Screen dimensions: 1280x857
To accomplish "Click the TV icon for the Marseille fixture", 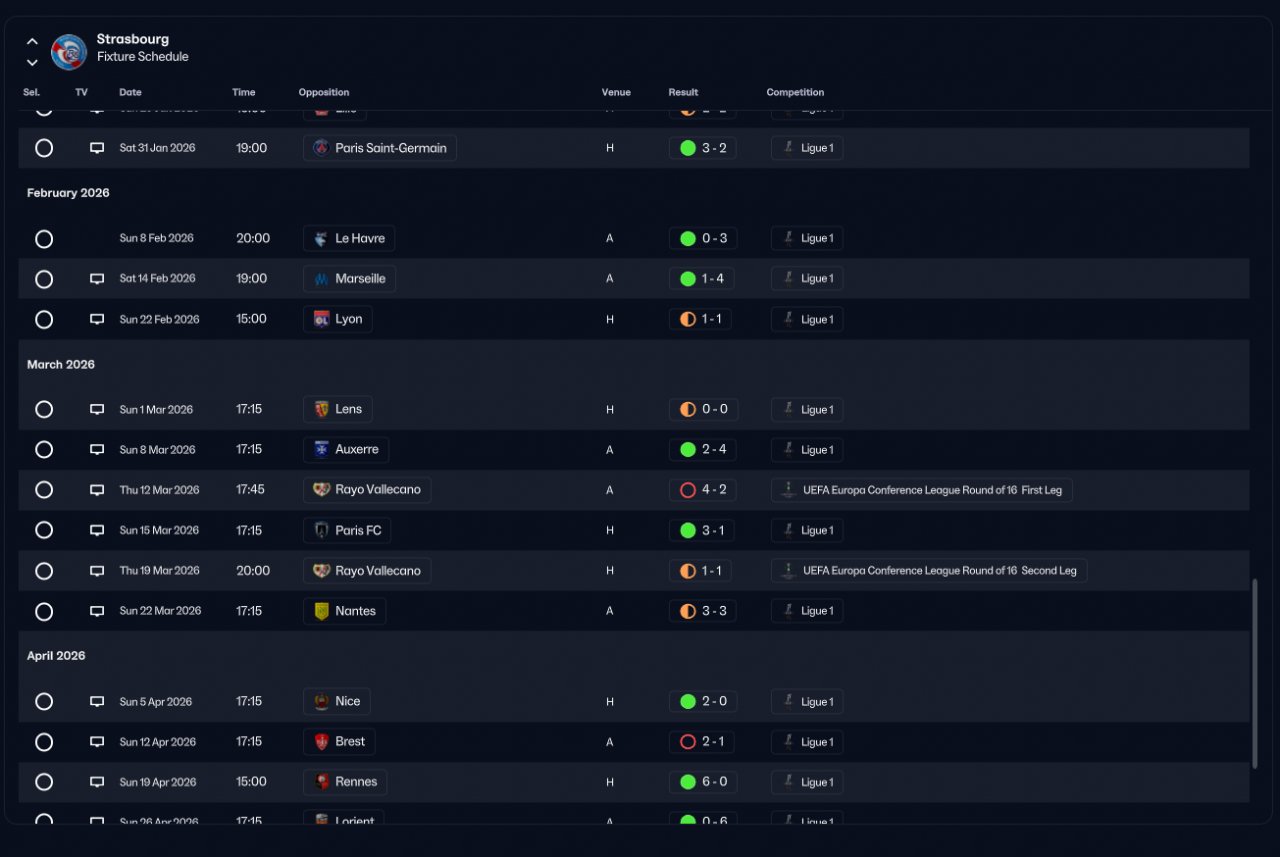I will (x=97, y=279).
